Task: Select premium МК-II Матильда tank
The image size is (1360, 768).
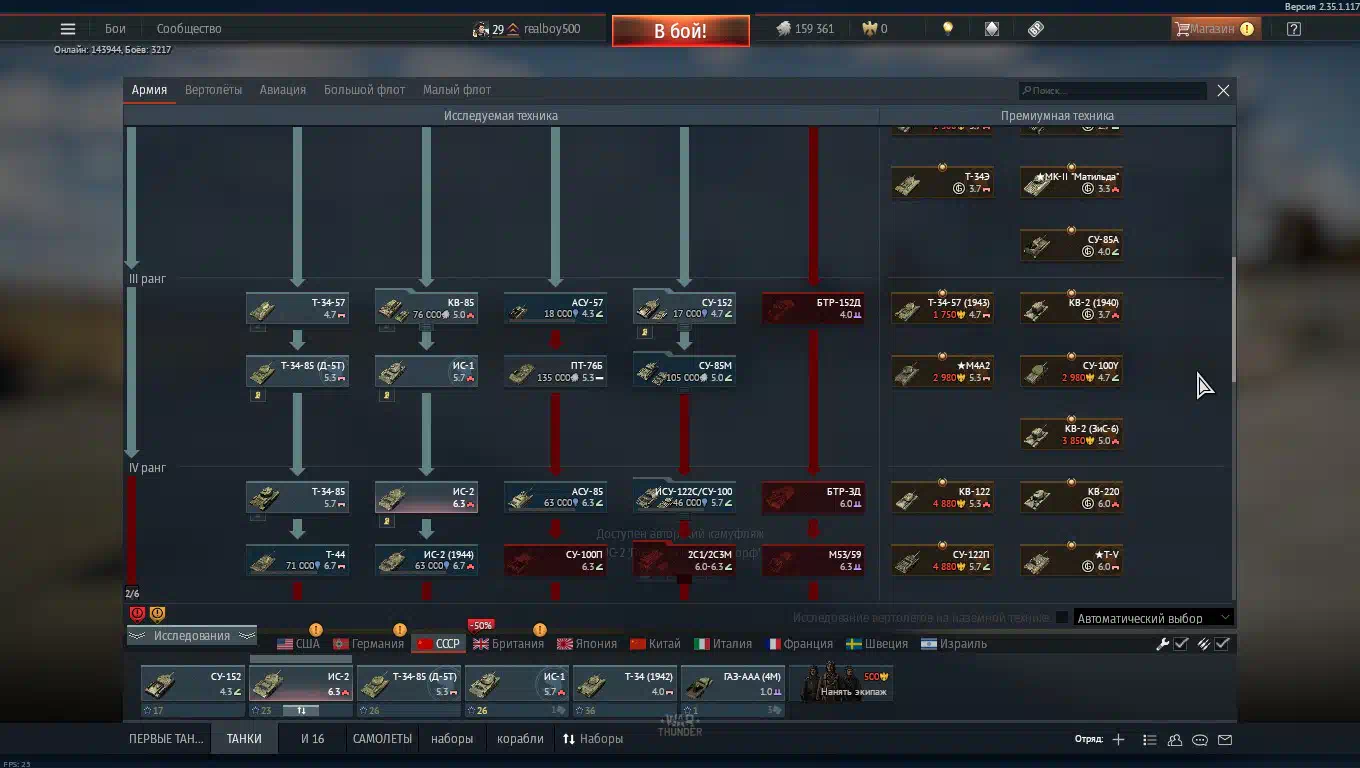Action: click(1071, 182)
